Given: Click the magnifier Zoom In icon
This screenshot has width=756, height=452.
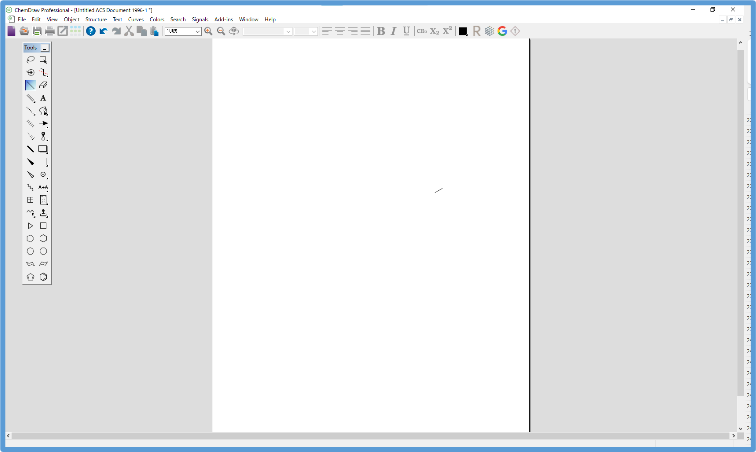Looking at the screenshot, I should pyautogui.click(x=208, y=31).
